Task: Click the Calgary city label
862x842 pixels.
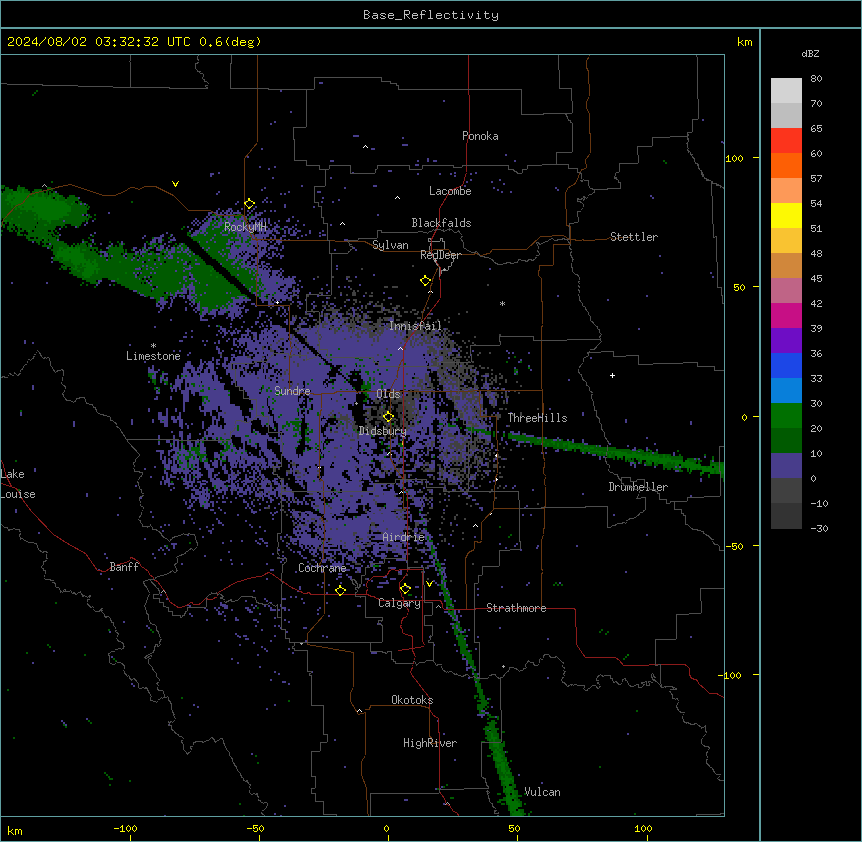Action: [x=399, y=603]
